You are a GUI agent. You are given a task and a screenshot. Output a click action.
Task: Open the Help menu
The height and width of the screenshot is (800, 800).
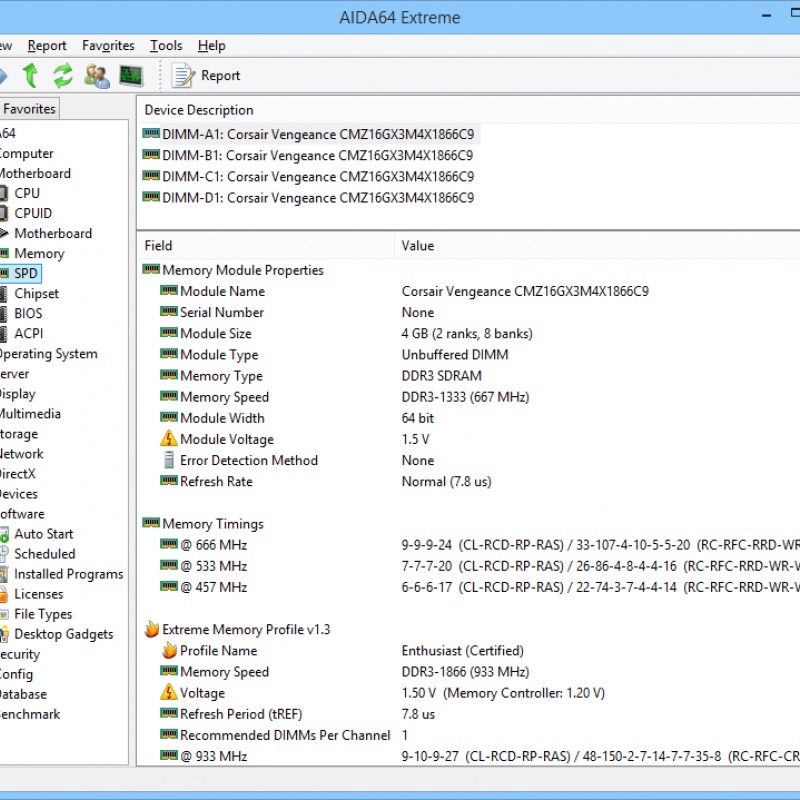click(212, 46)
